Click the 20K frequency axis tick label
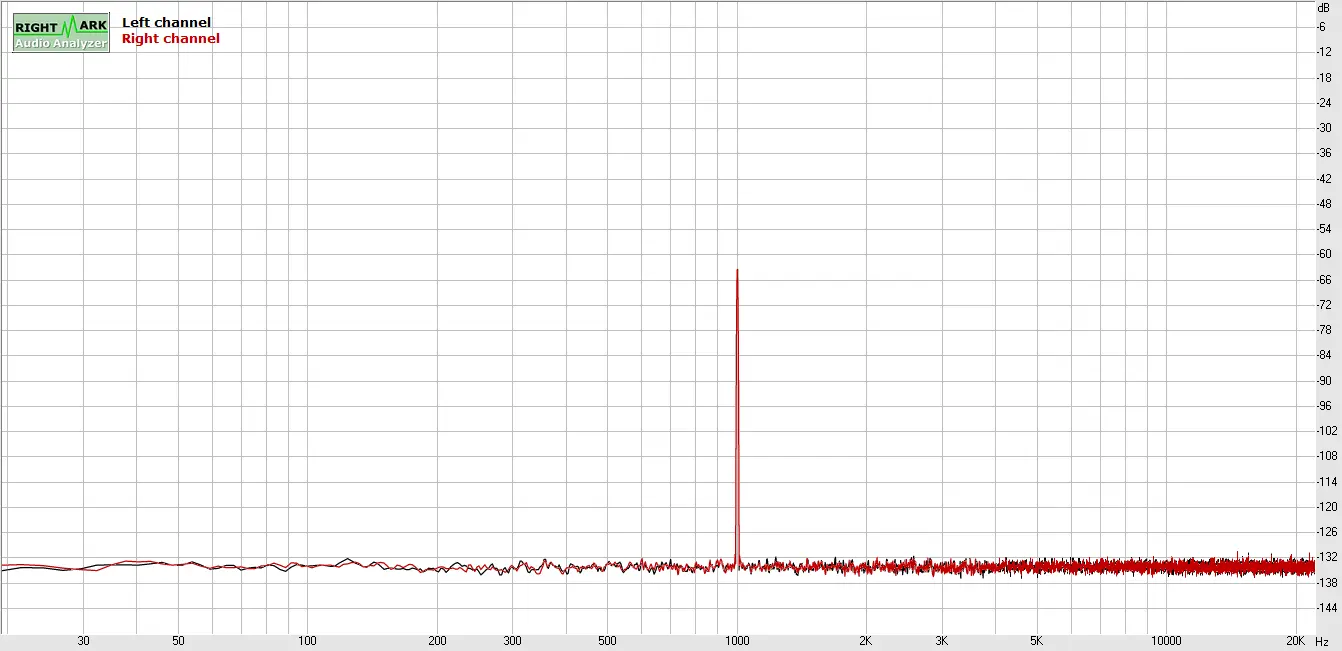The image size is (1342, 651). pos(1295,641)
